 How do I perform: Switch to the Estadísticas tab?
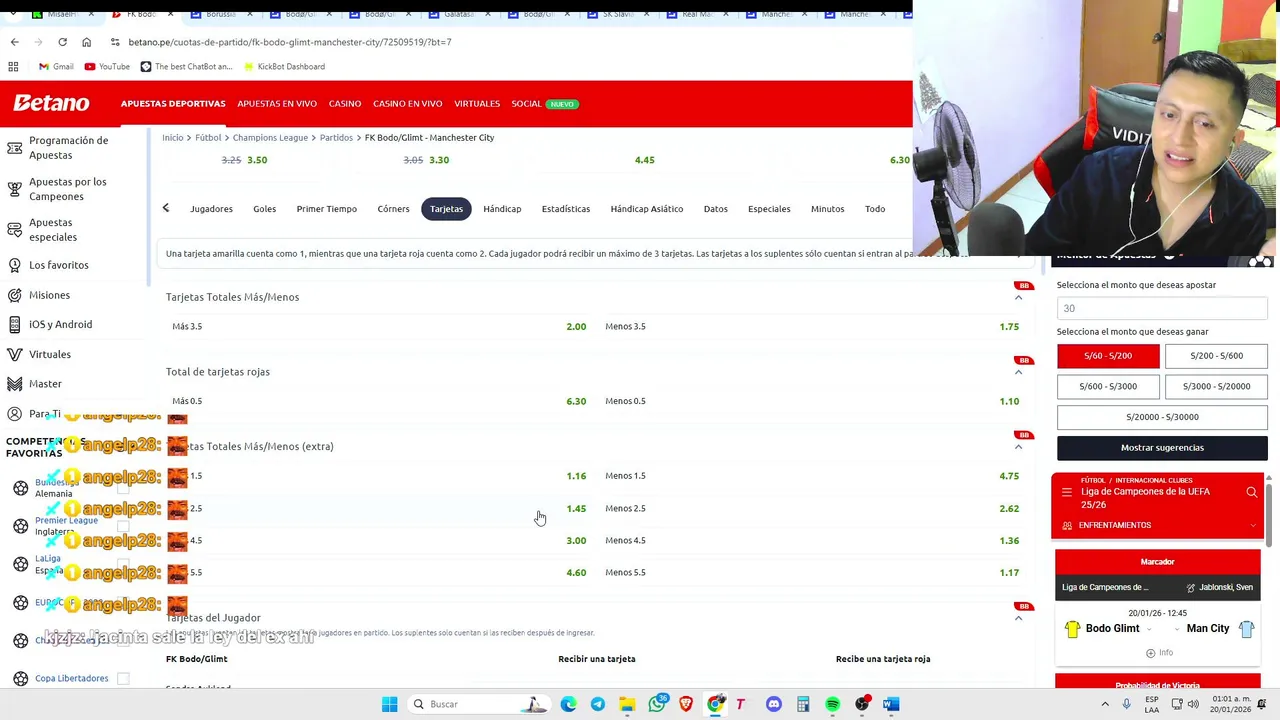pos(565,209)
